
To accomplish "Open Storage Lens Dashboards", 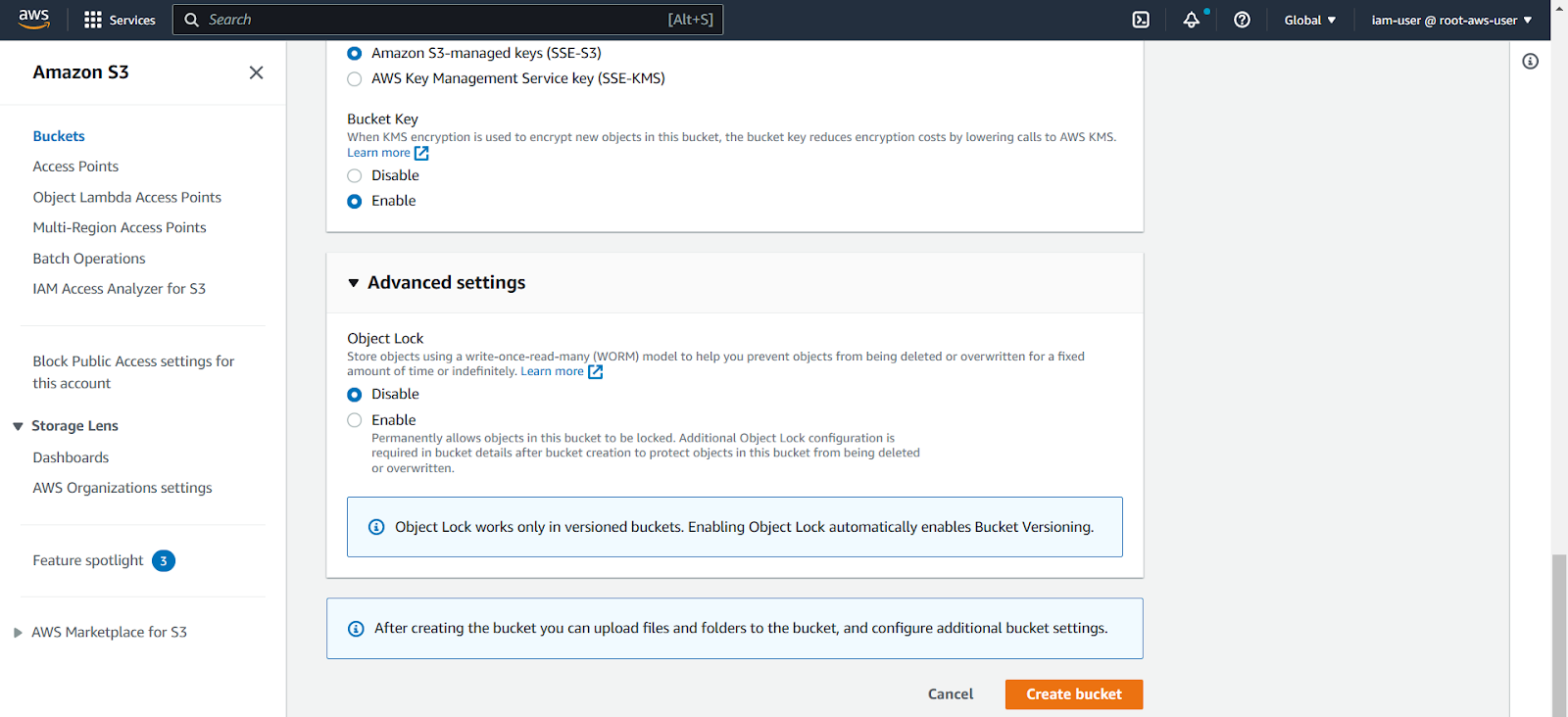I will [71, 457].
